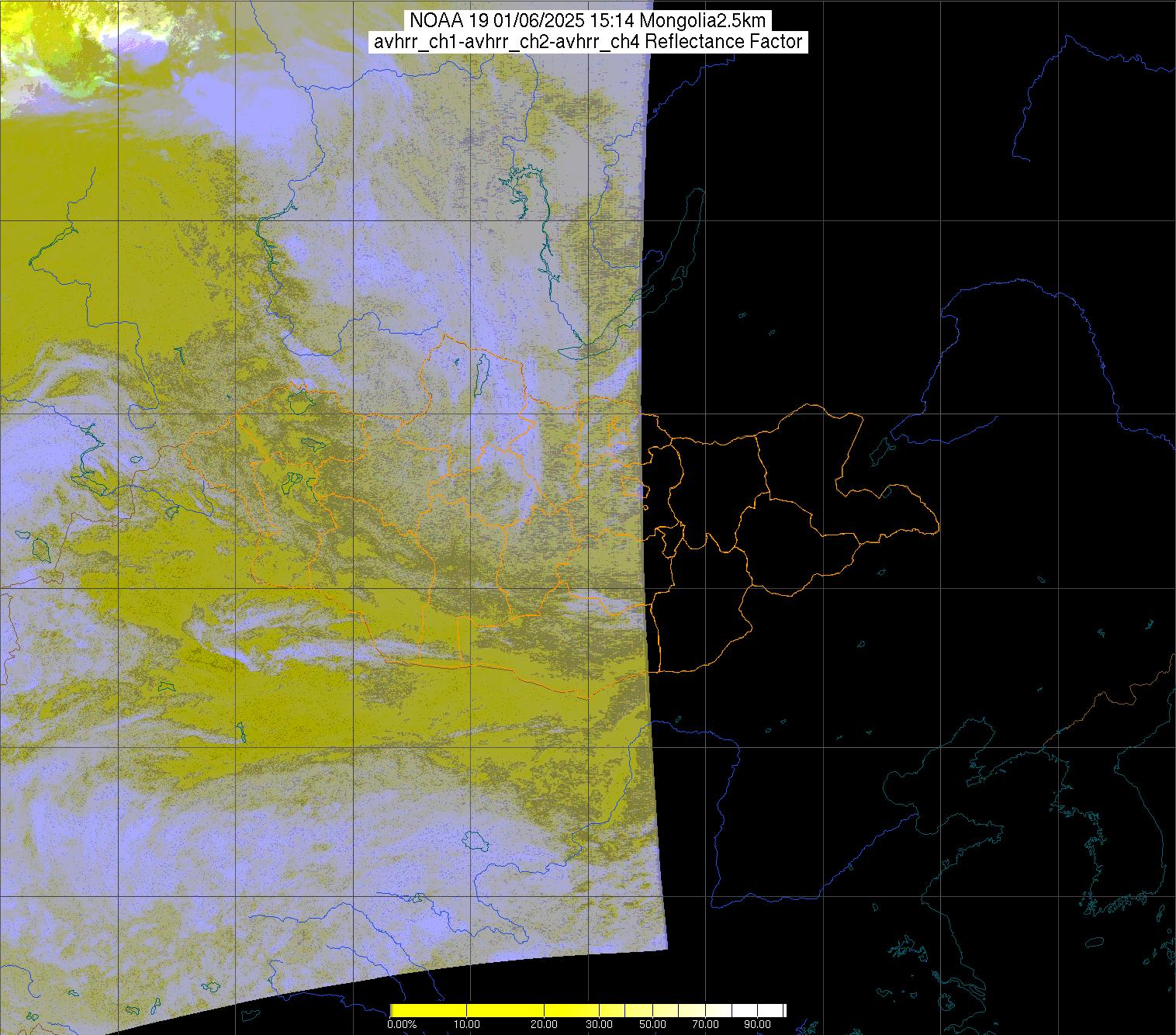Click the "70.00" colorbar label

(x=705, y=1024)
